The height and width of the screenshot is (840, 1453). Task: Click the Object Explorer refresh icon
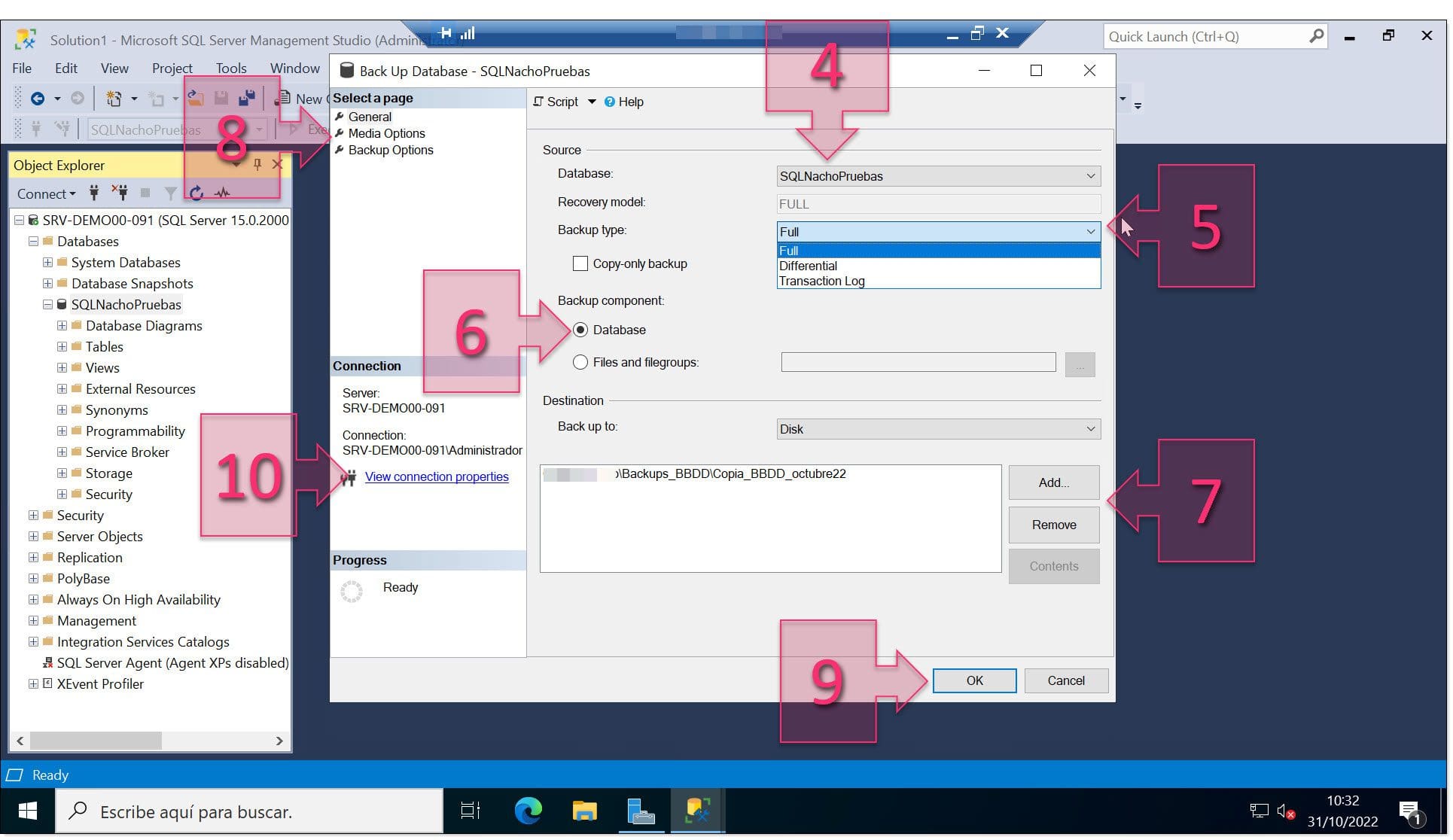coord(196,193)
